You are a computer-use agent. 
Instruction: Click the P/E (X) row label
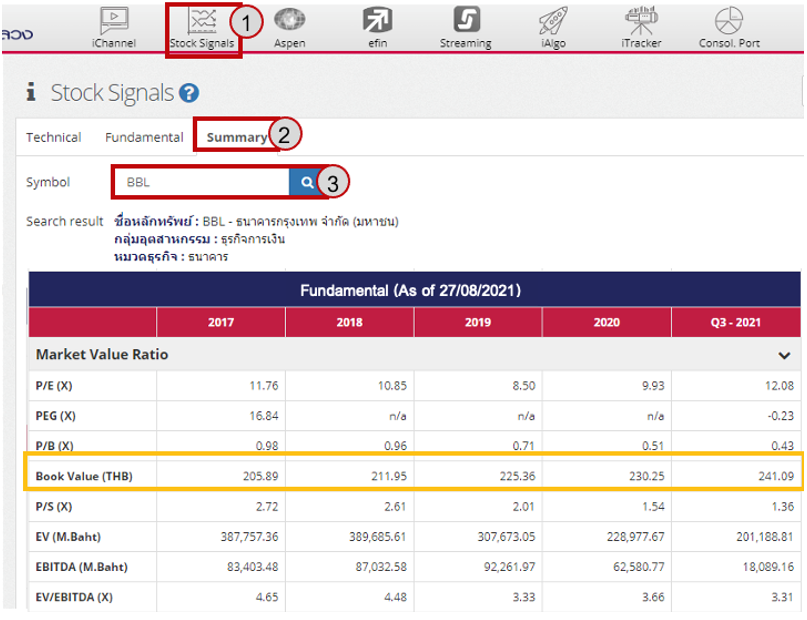pyautogui.click(x=56, y=385)
